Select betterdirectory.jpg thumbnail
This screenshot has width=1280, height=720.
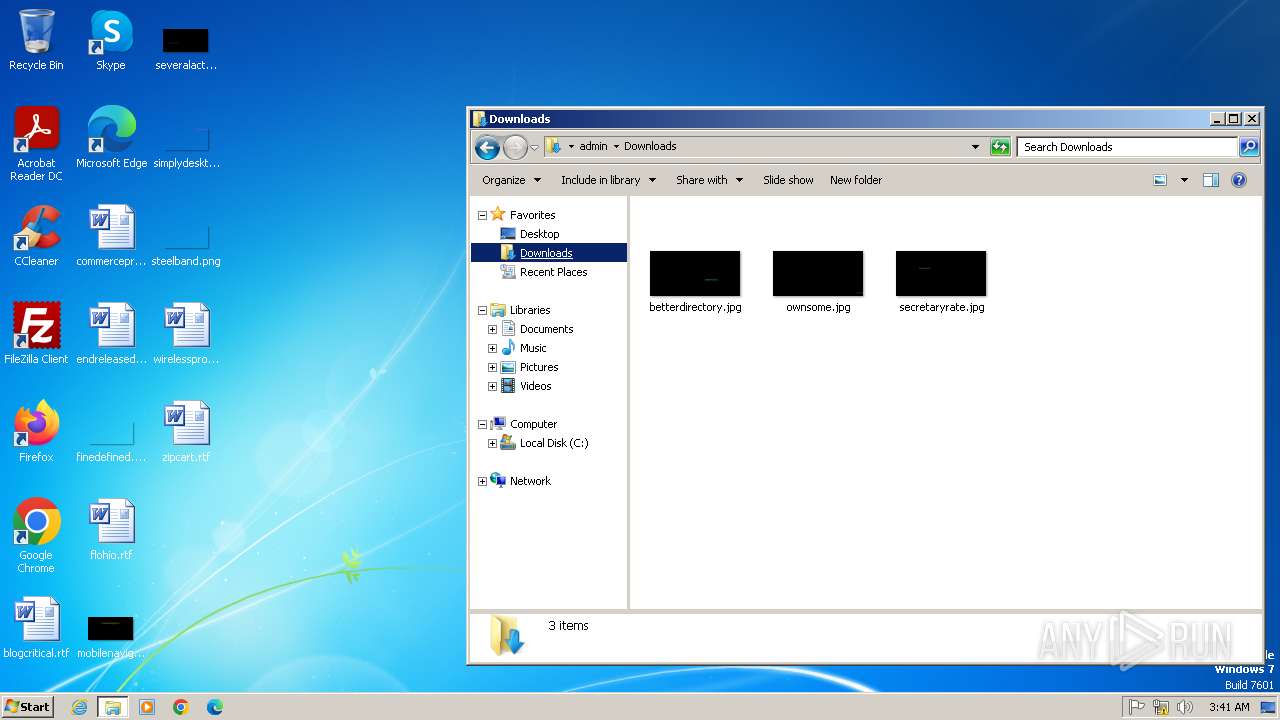(x=695, y=282)
